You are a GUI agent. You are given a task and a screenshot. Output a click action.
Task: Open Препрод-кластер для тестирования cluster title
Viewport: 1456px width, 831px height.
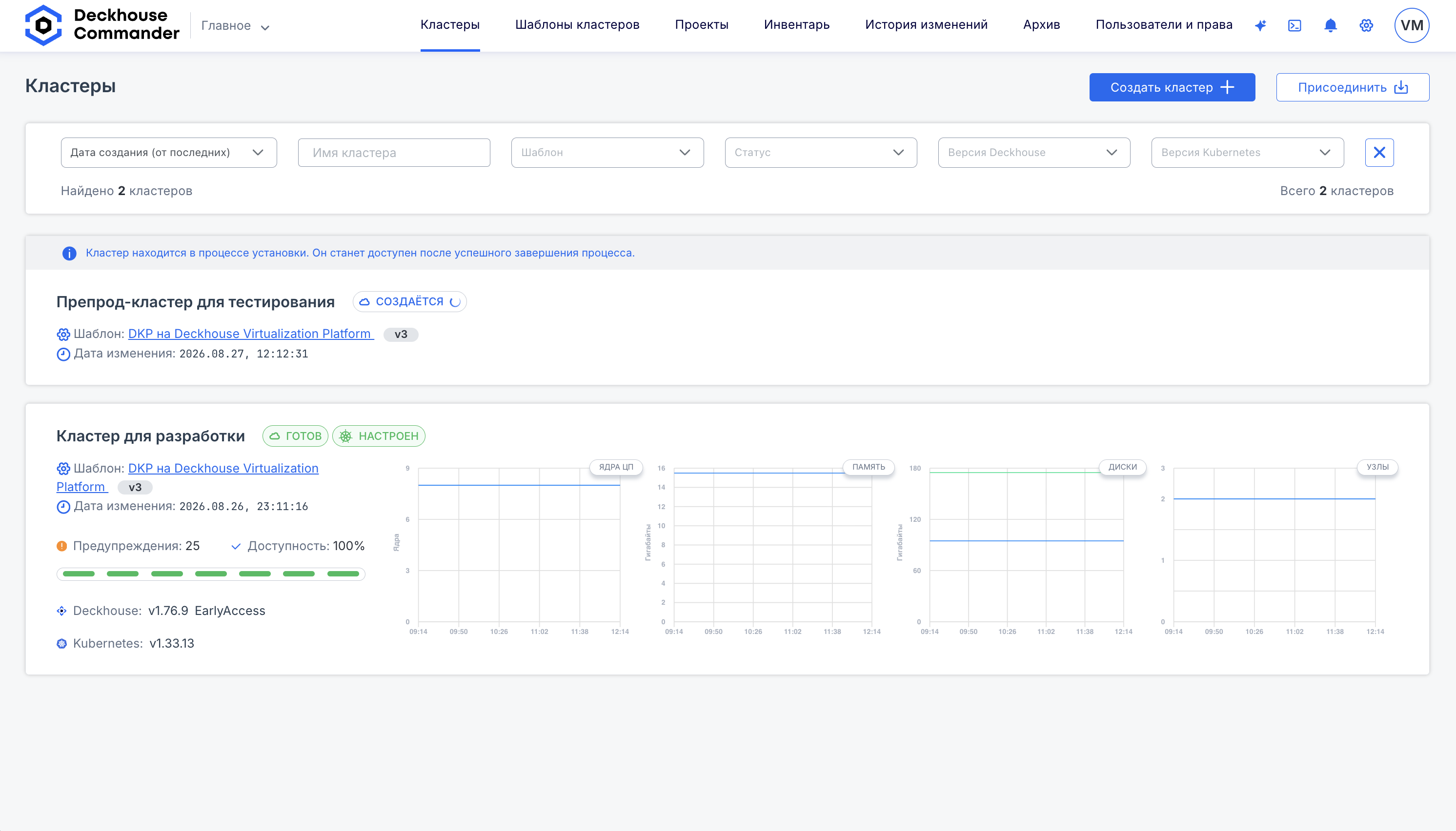(x=195, y=302)
